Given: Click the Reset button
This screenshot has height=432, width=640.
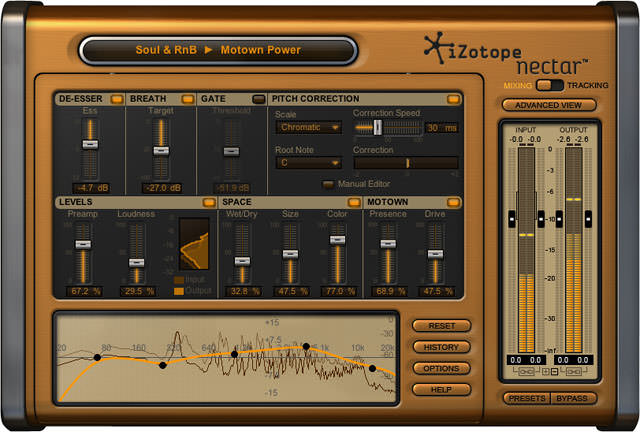Looking at the screenshot, I should click(x=442, y=326).
